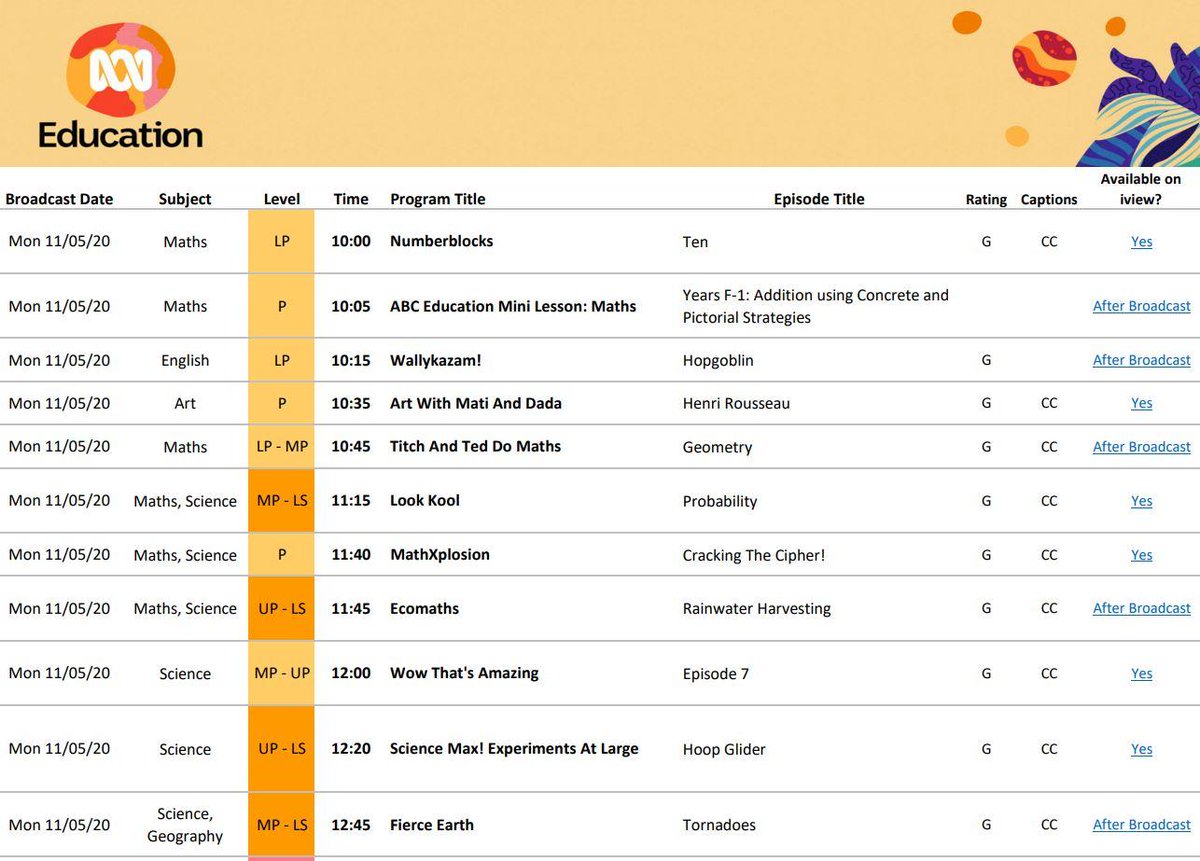Screen dimensions: 1200x861
Task: Click the Fierce Earth program title
Action: coord(432,825)
